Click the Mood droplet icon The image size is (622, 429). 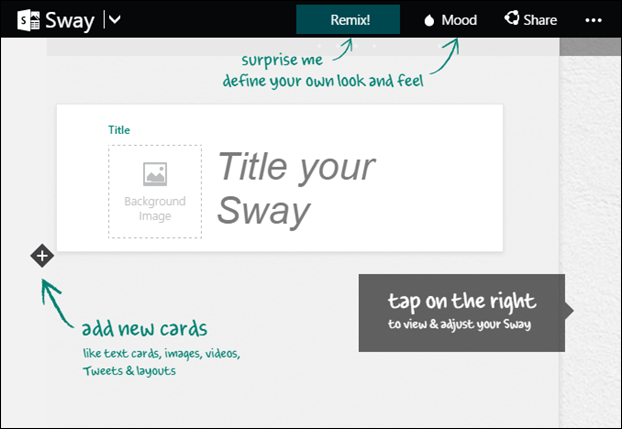point(429,20)
